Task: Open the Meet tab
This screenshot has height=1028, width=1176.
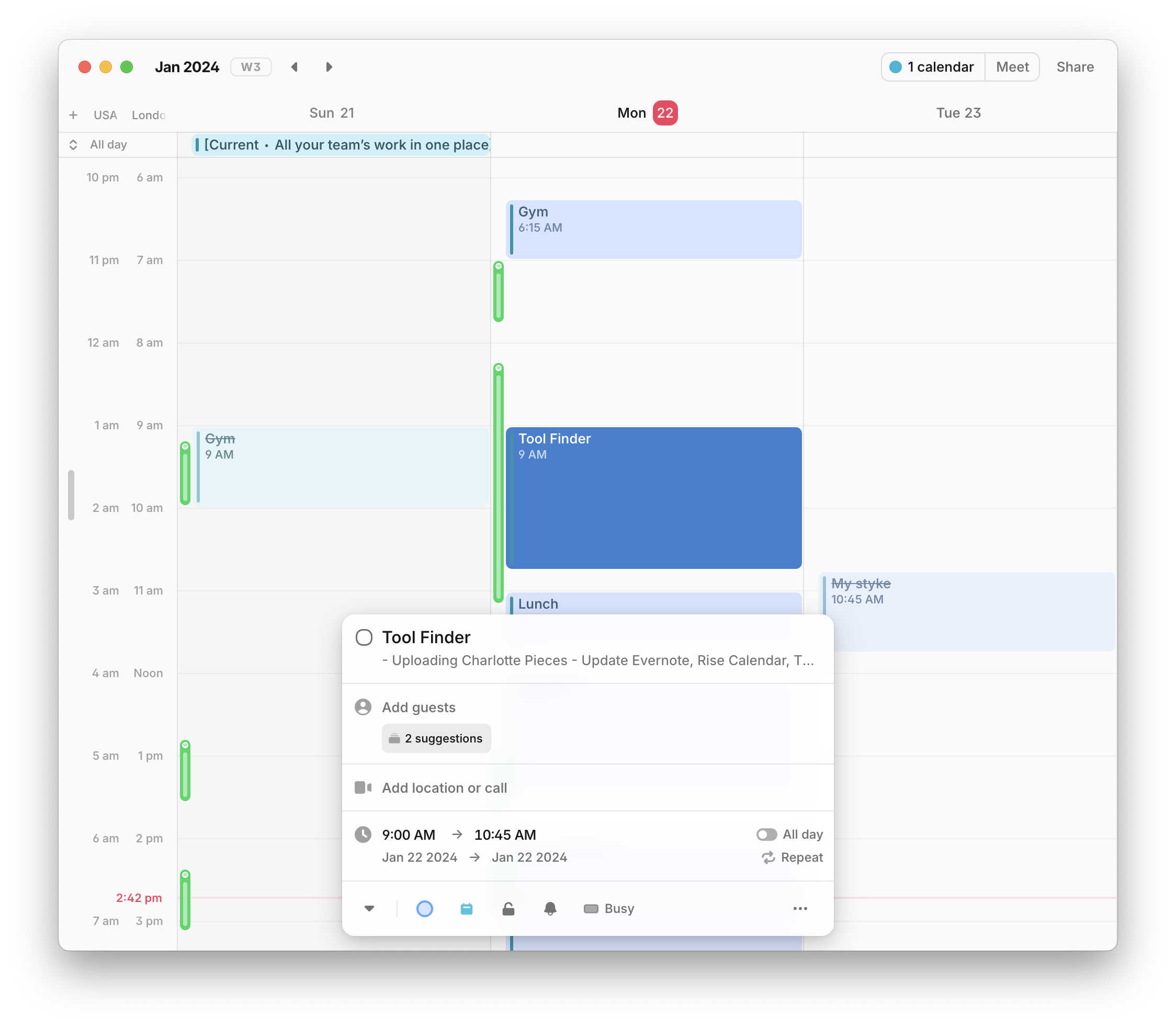Action: pyautogui.click(x=1012, y=67)
